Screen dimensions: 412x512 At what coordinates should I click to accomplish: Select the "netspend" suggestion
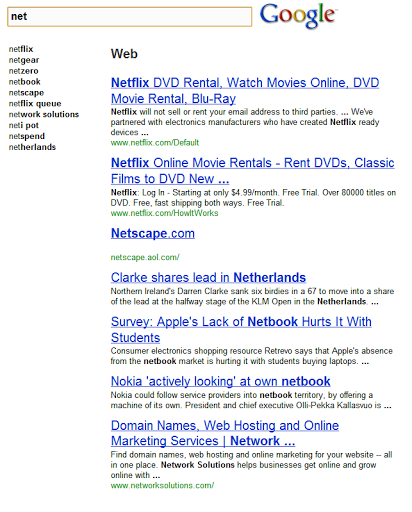[27, 136]
